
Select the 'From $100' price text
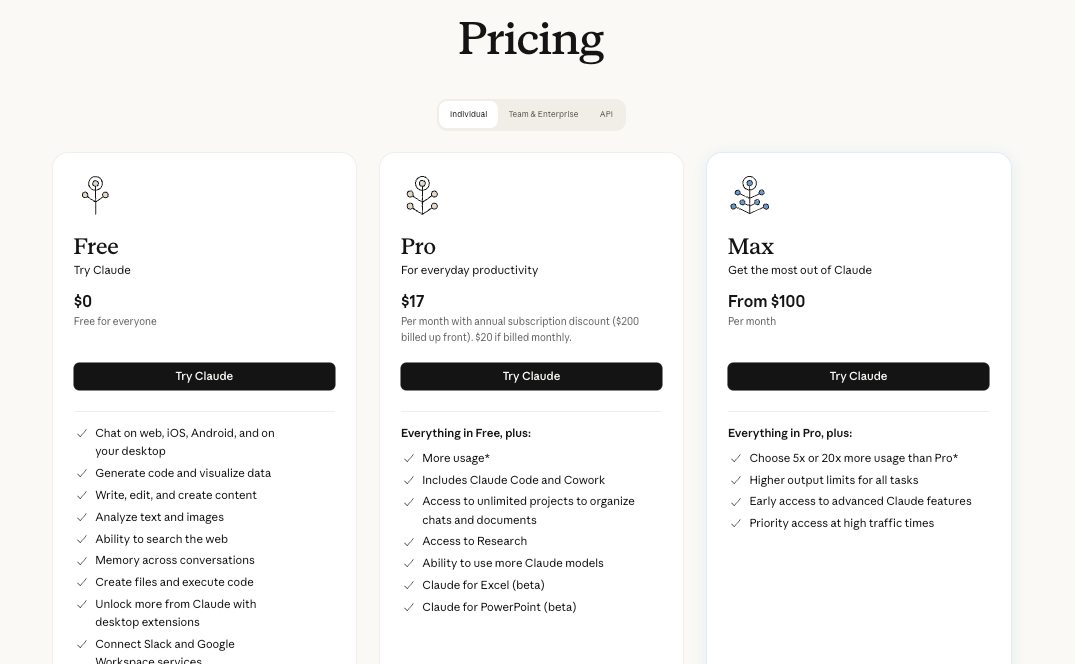(767, 301)
